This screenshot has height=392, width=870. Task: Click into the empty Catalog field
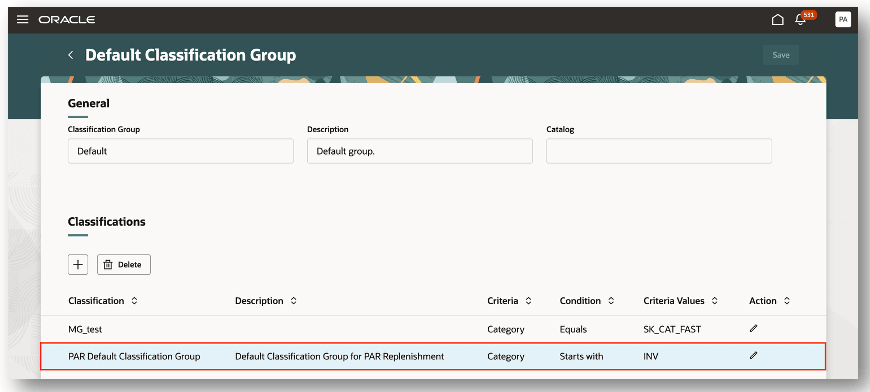tap(659, 151)
